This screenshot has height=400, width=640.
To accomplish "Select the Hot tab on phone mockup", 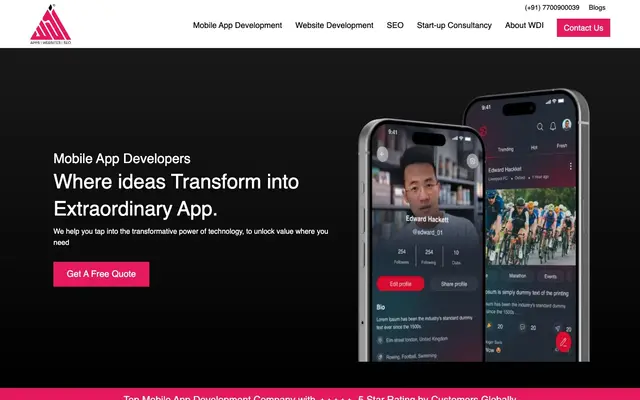I will click(534, 148).
